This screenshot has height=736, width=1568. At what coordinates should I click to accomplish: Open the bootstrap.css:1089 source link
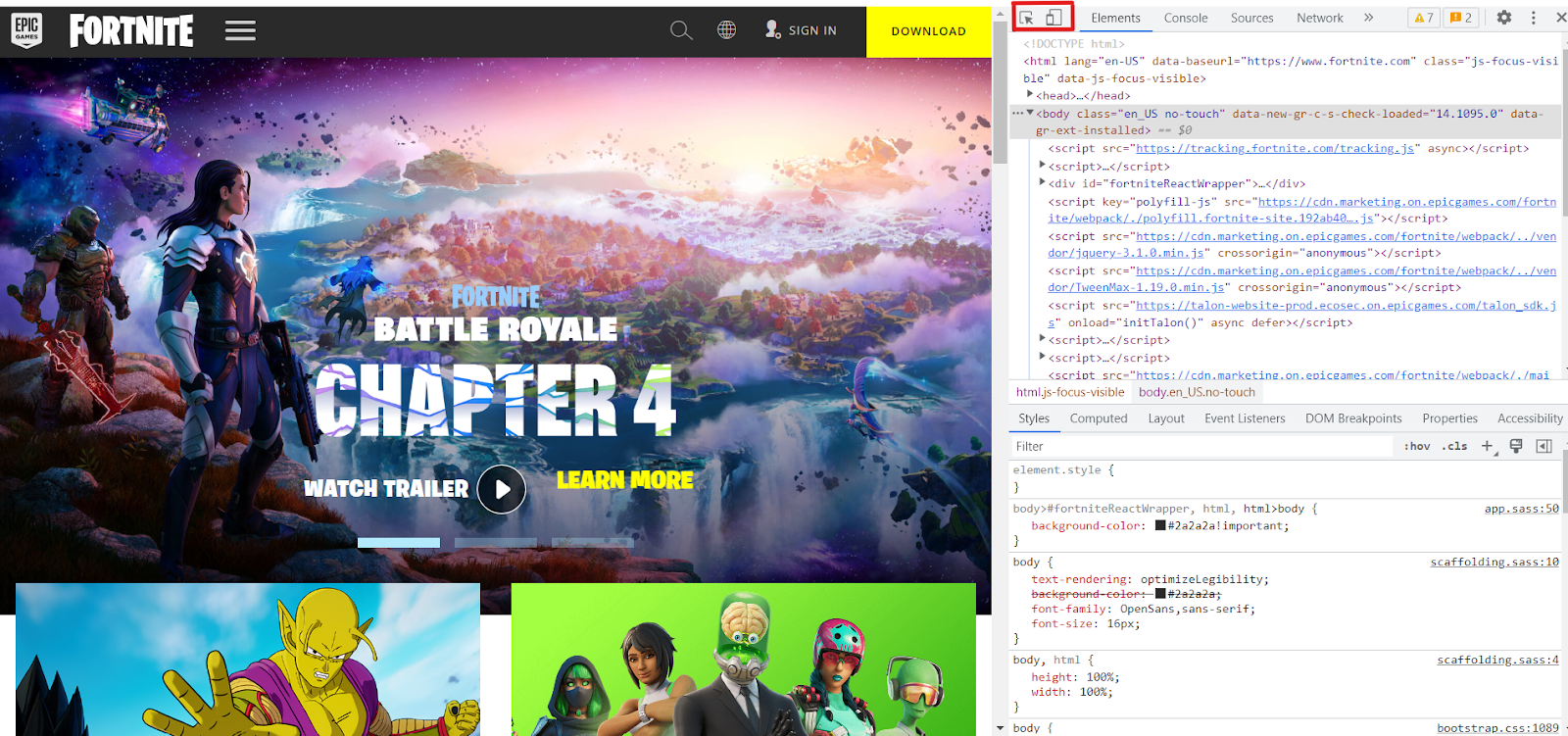point(1497,728)
